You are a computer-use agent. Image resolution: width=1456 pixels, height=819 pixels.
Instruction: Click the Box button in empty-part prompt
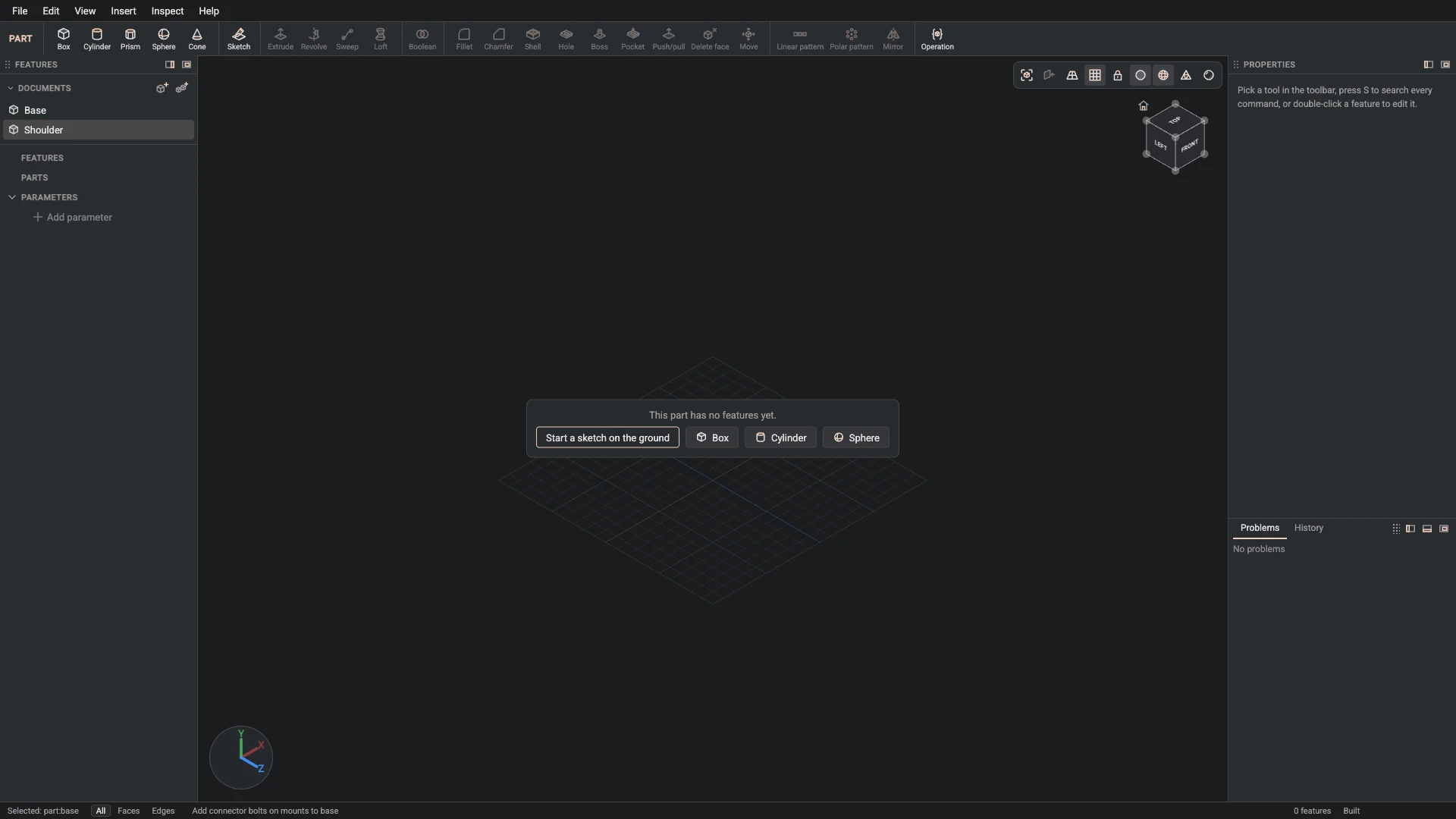(x=712, y=438)
